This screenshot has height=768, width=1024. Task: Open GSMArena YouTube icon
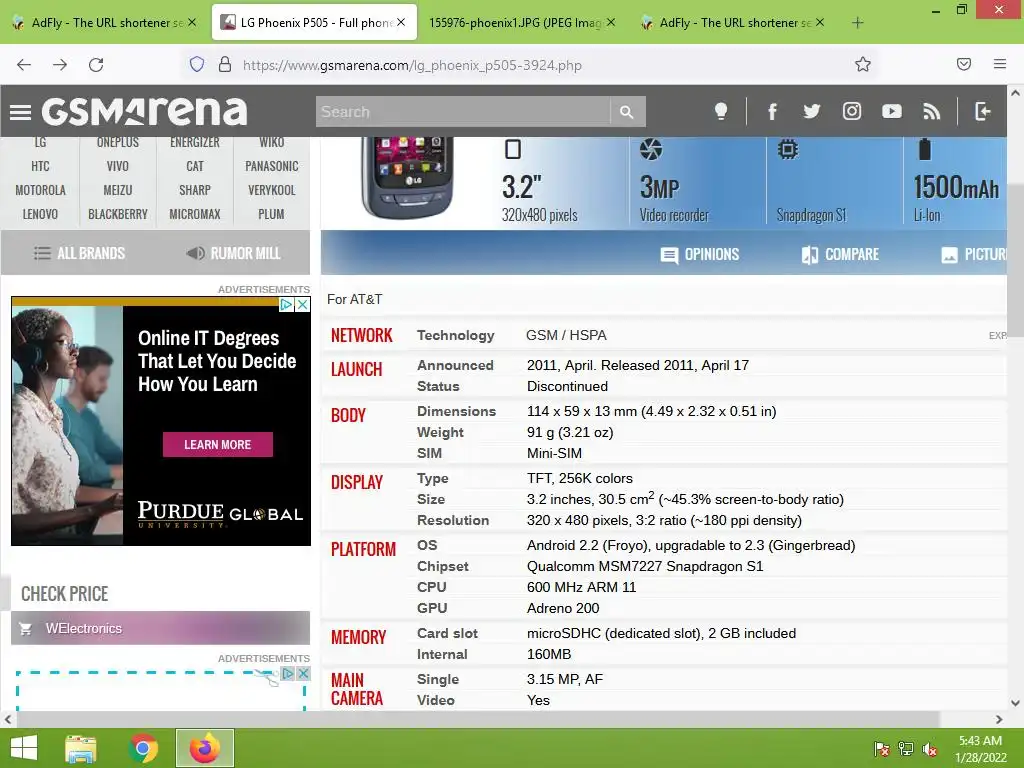(891, 111)
